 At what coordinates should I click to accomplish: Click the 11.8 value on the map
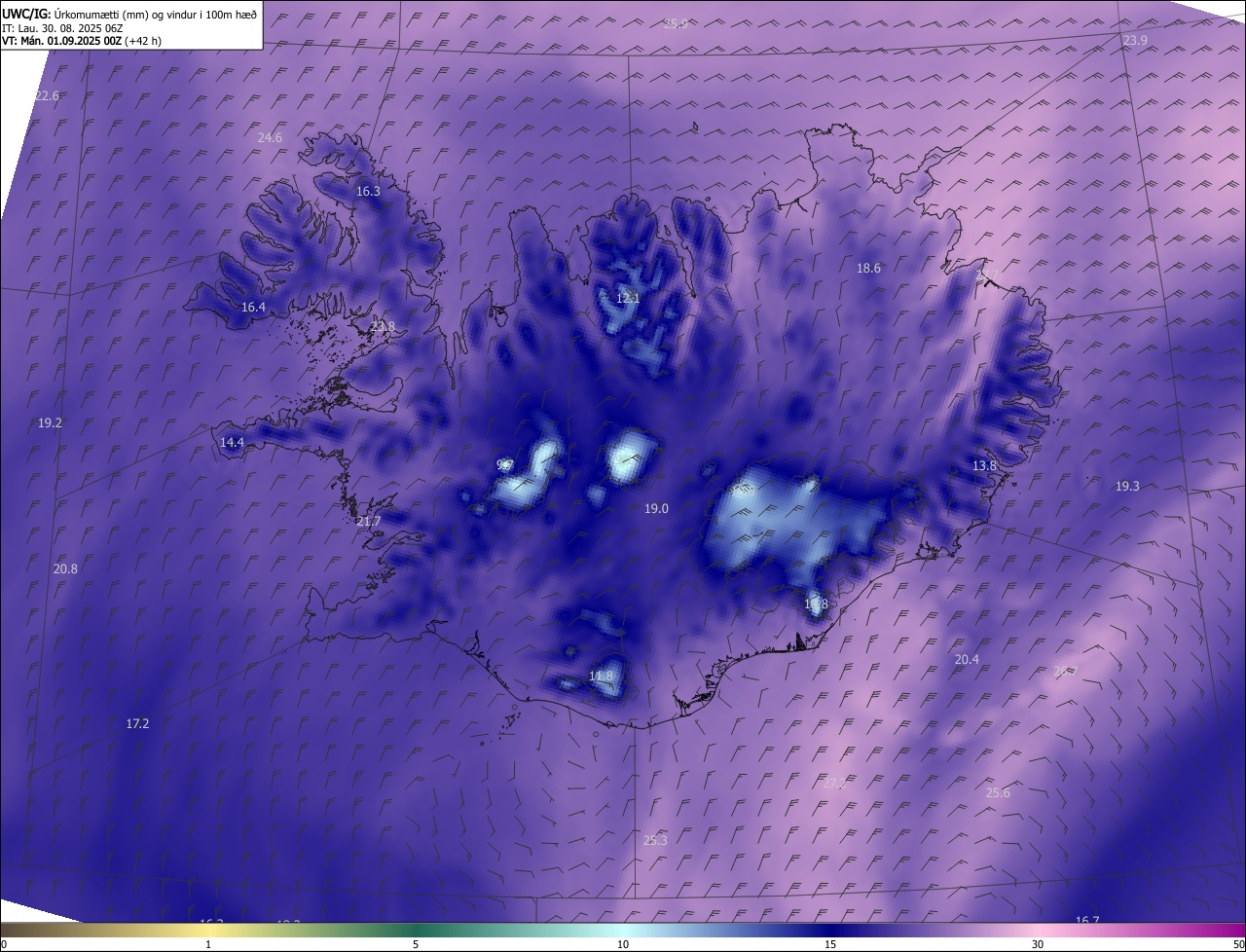point(602,677)
